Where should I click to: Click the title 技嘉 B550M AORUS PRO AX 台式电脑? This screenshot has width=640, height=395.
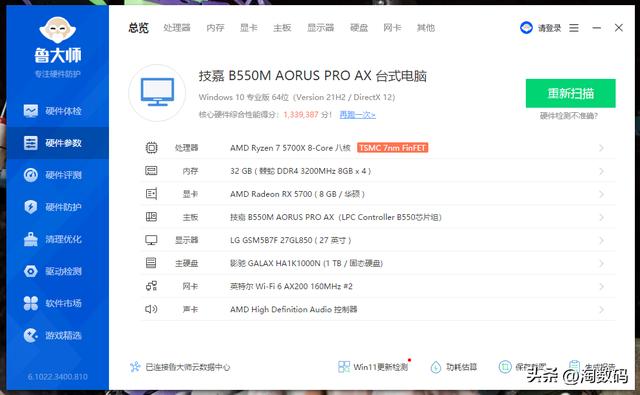pos(313,76)
